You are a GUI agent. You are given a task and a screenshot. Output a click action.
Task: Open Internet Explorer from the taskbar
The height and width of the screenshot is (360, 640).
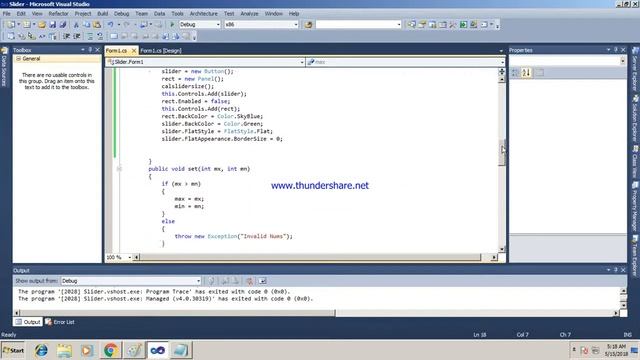point(41,350)
